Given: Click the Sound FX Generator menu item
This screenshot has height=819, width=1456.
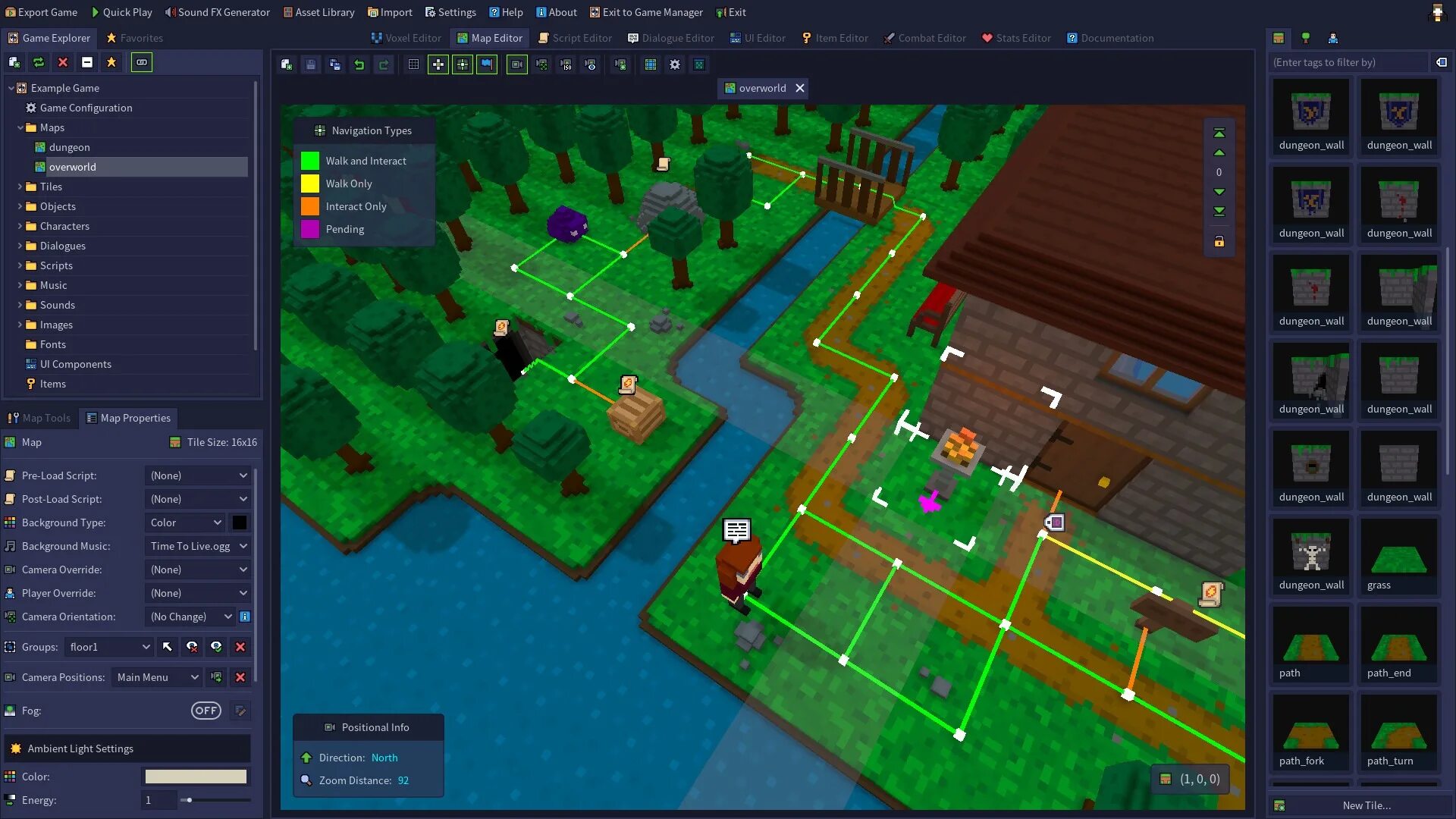Looking at the screenshot, I should click(x=217, y=12).
